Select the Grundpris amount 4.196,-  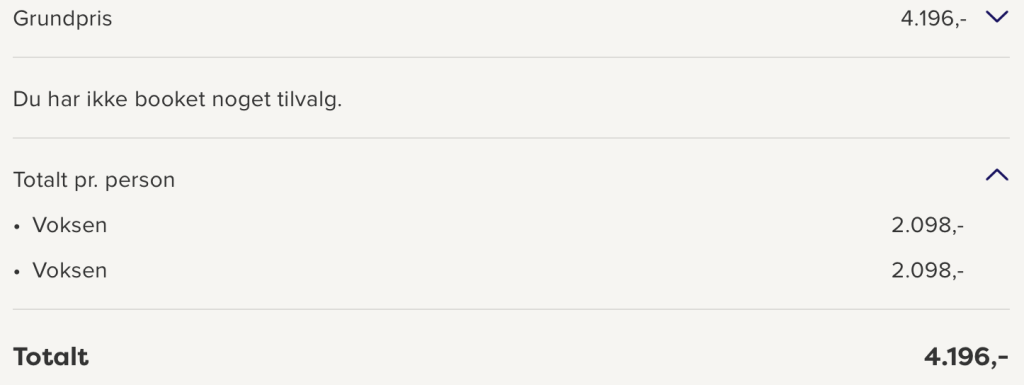(933, 19)
